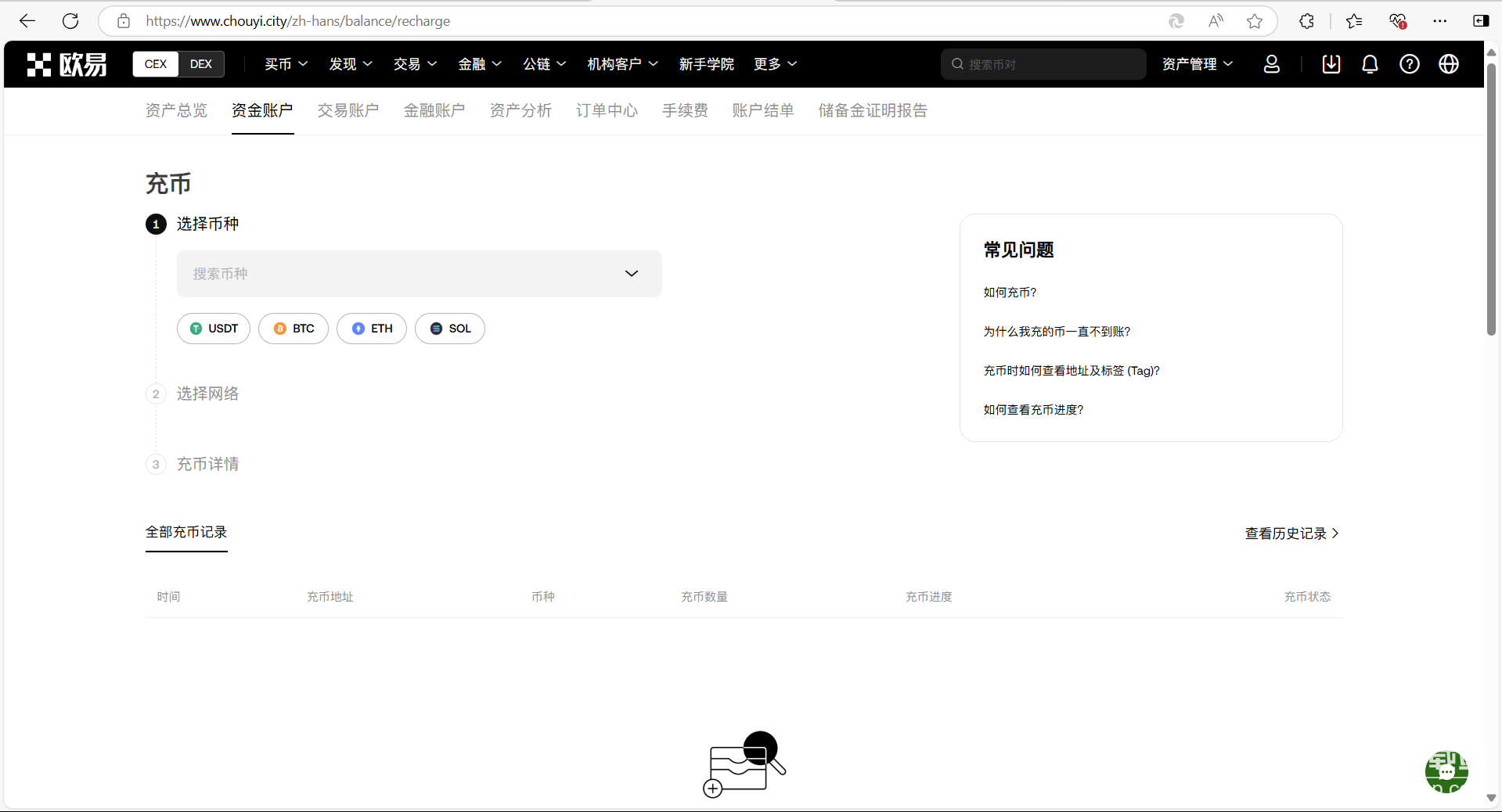Select the USDT coin chip
This screenshot has width=1502, height=812.
[214, 329]
